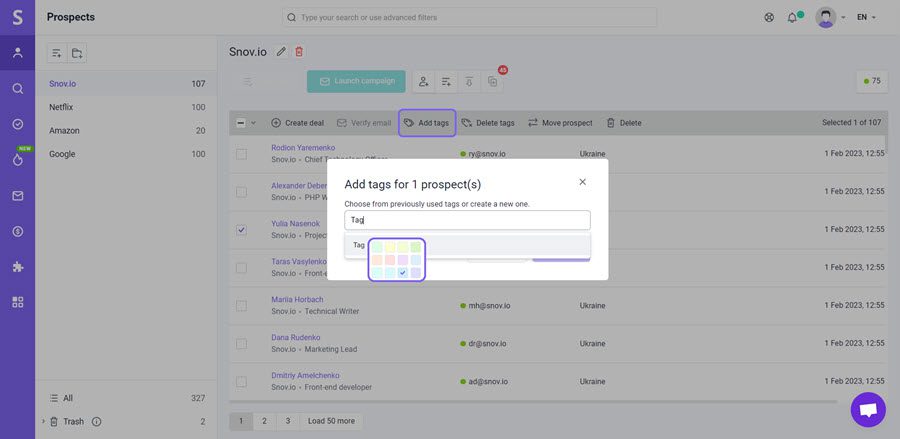Uncheck the box for Yulia Nasenok
The width and height of the screenshot is (900, 439).
[x=242, y=230]
